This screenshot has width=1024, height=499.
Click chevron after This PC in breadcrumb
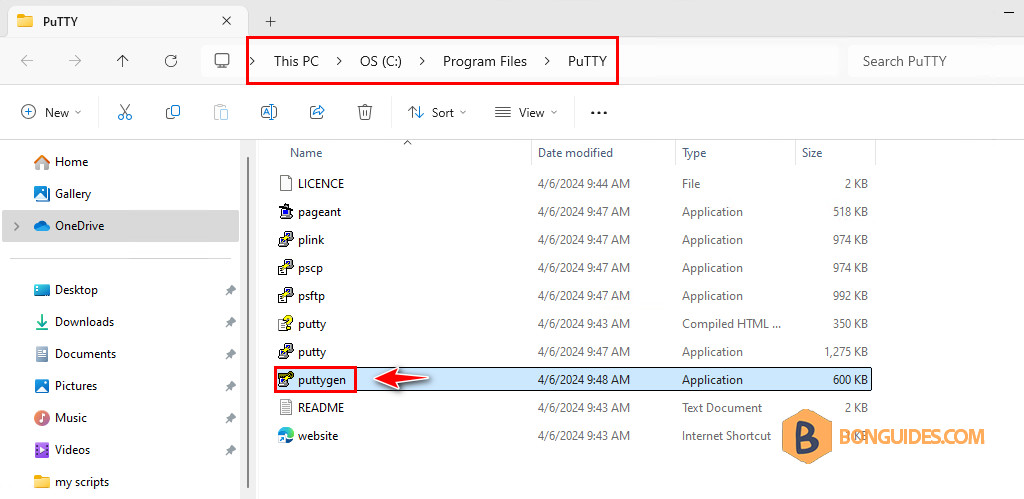click(339, 61)
